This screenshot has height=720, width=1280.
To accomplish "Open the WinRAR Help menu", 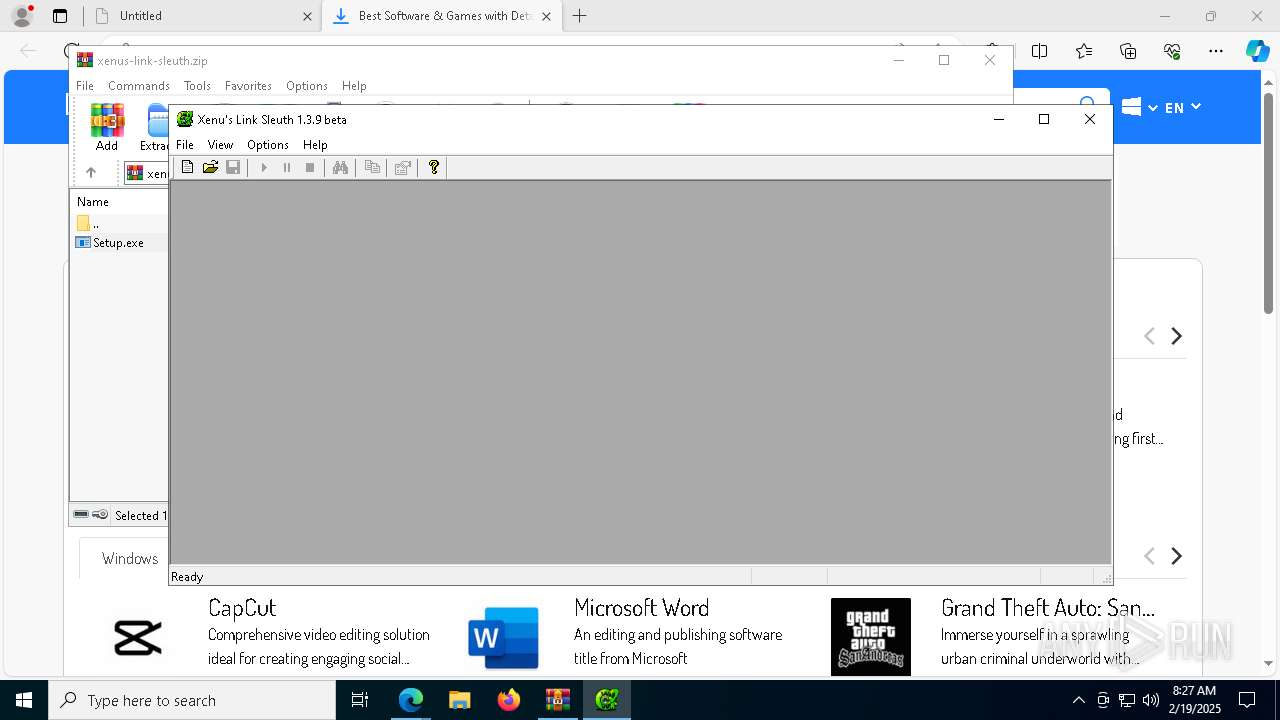I will 354,86.
